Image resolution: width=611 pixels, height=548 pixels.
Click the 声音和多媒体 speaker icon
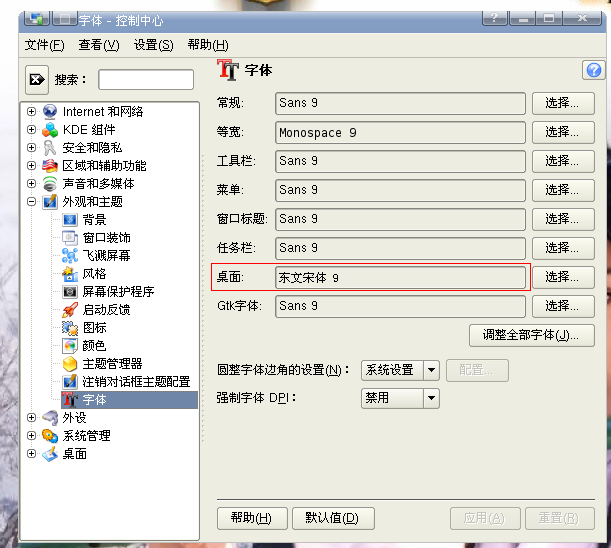(x=50, y=184)
